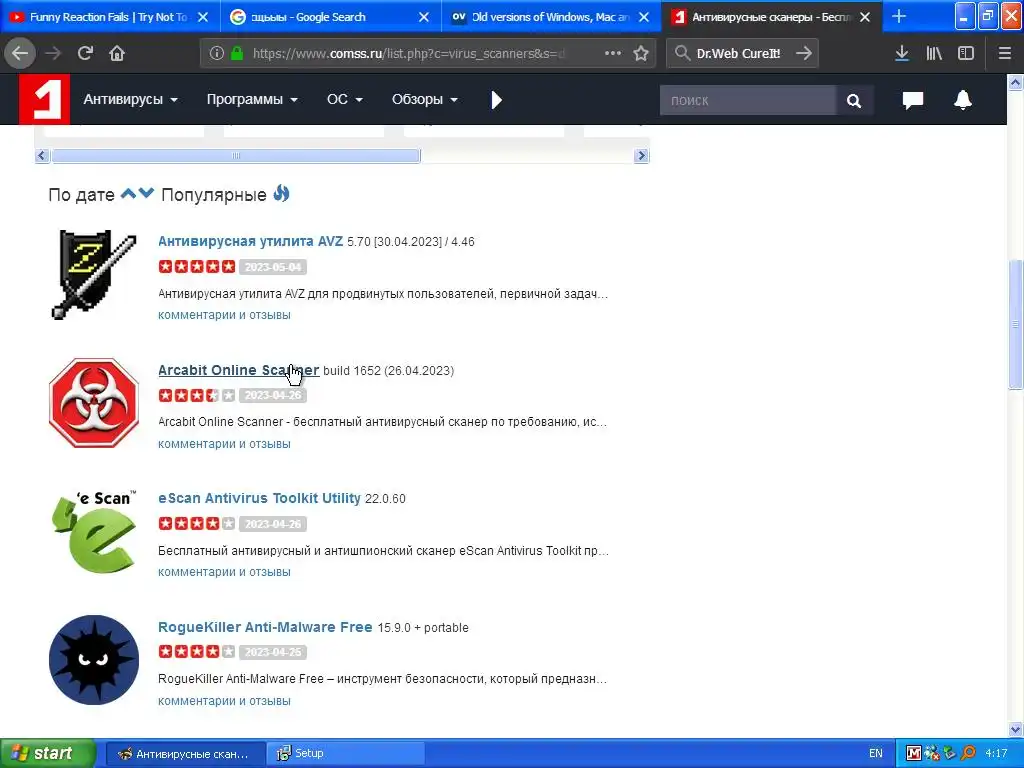Click the eScan green logo thumbnail

coord(94,532)
